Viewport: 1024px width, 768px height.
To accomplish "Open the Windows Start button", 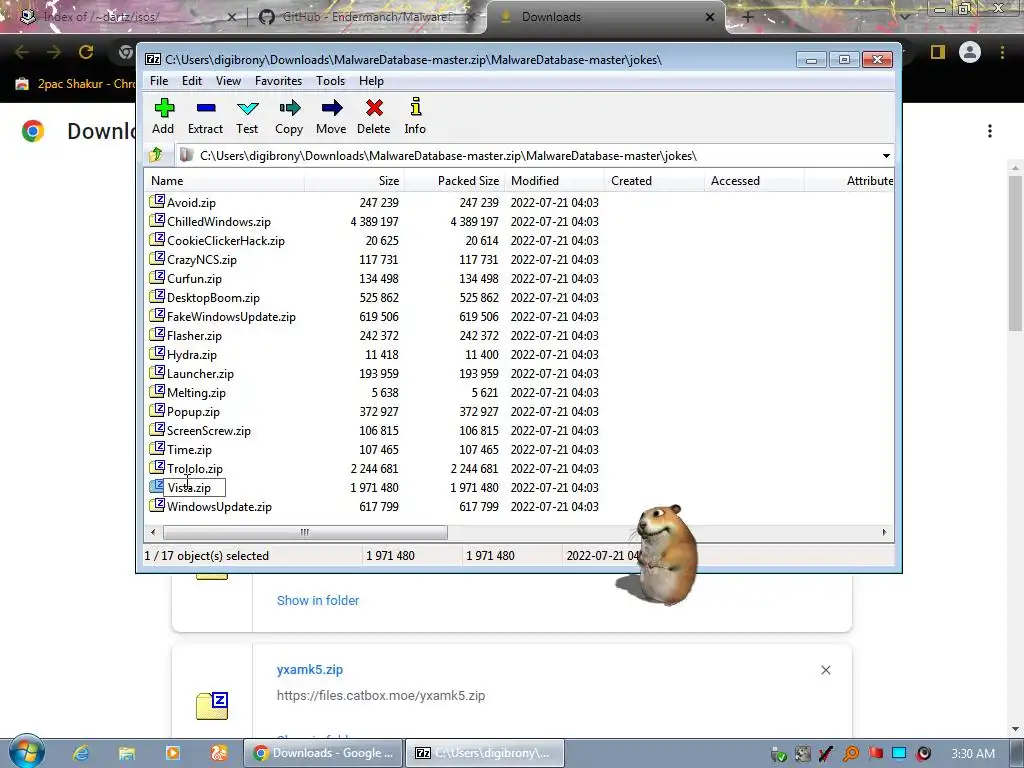I will coord(26,752).
